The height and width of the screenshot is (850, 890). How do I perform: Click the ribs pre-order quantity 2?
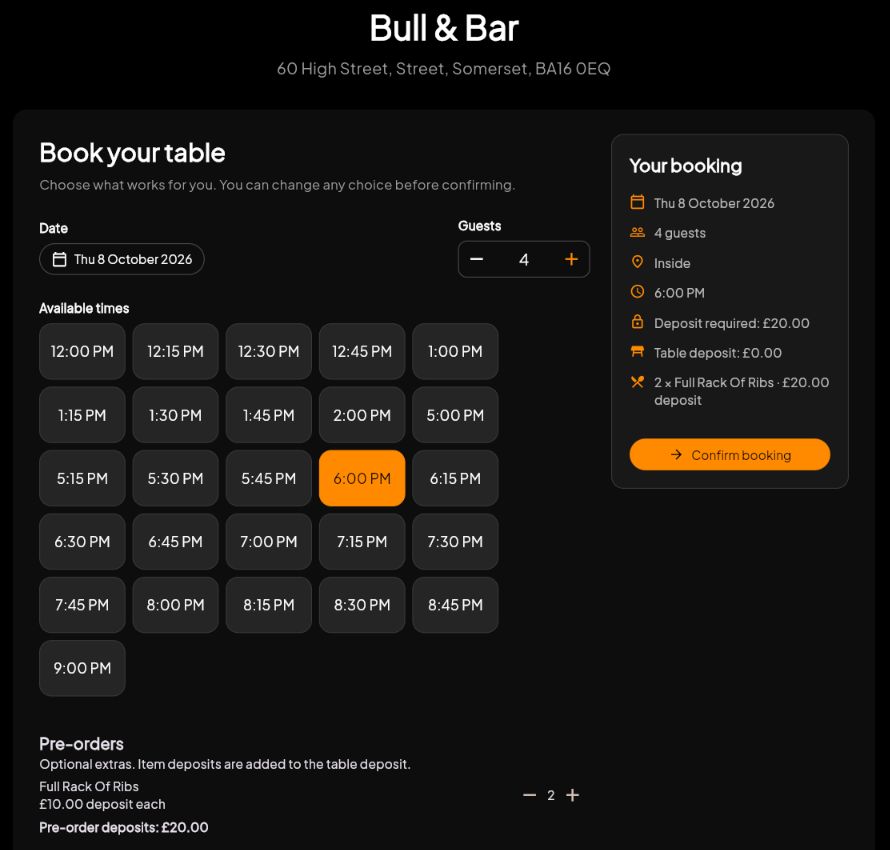click(x=551, y=796)
